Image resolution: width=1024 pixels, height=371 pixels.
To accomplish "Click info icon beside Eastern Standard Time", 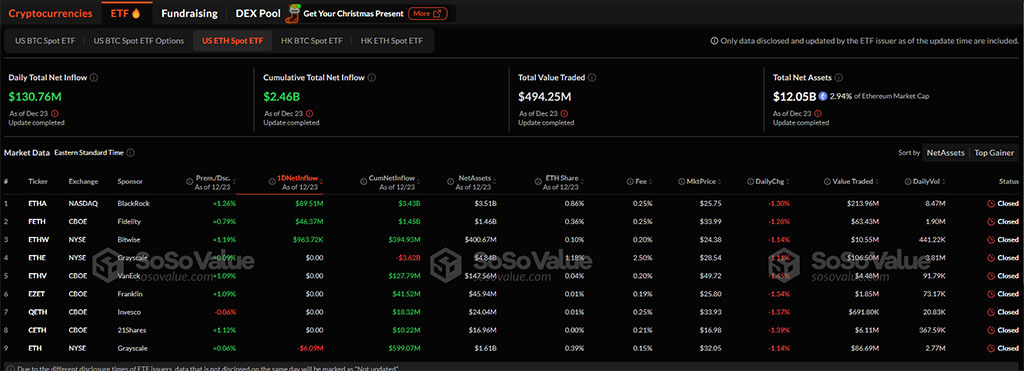I will [131, 153].
